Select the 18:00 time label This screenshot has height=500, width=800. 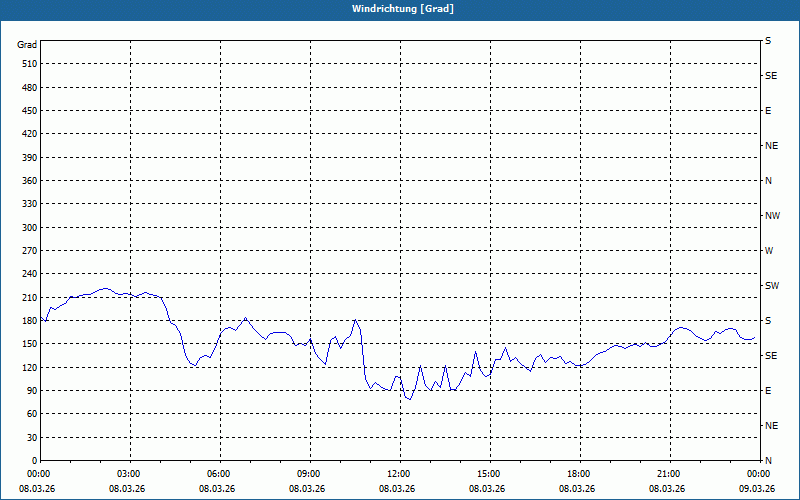point(577,474)
